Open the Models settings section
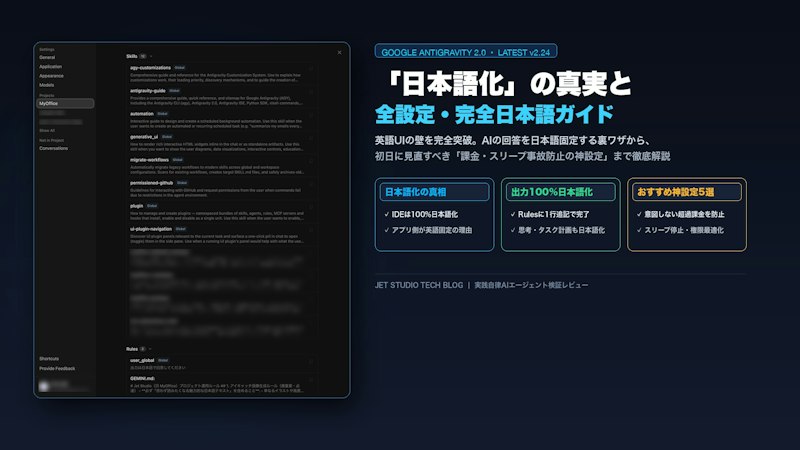The image size is (800, 450). click(x=46, y=85)
